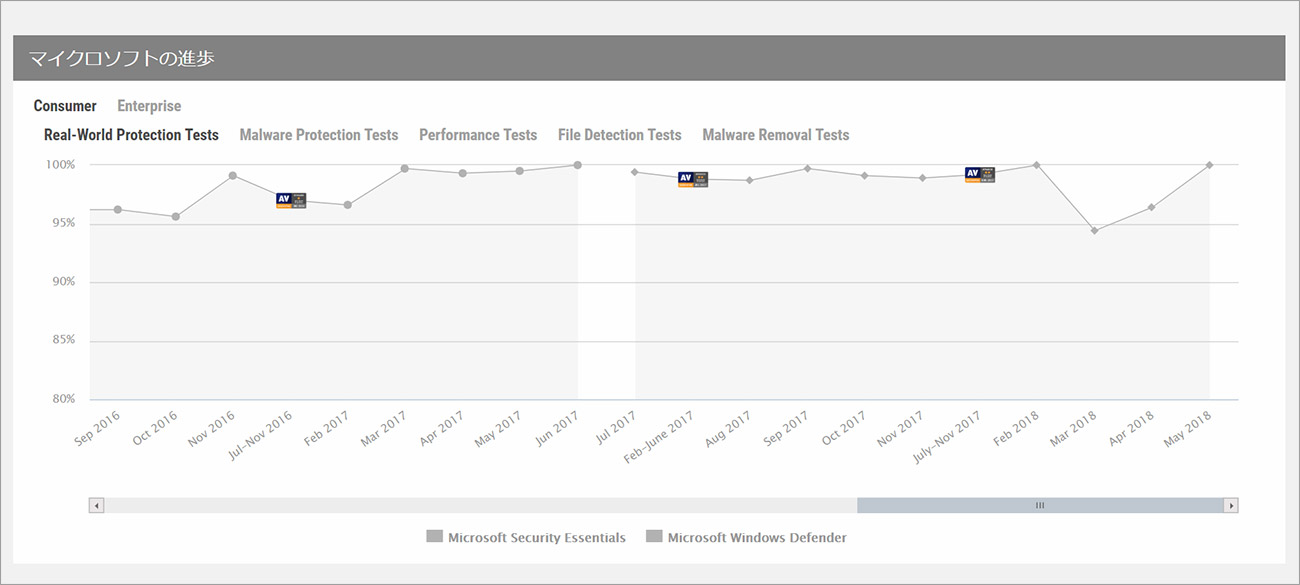Screen dimensions: 1300x585
Task: Click the chart scrollbar's right arrow
Action: click(1231, 505)
